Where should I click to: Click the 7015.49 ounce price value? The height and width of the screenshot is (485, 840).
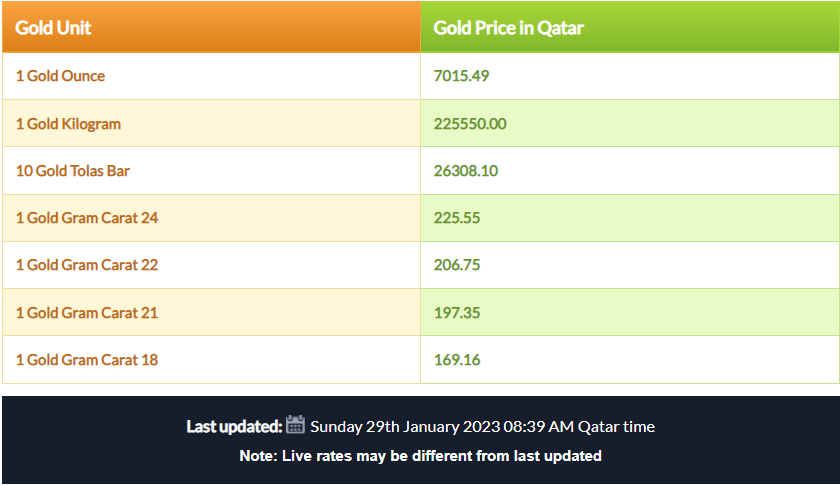[x=461, y=76]
